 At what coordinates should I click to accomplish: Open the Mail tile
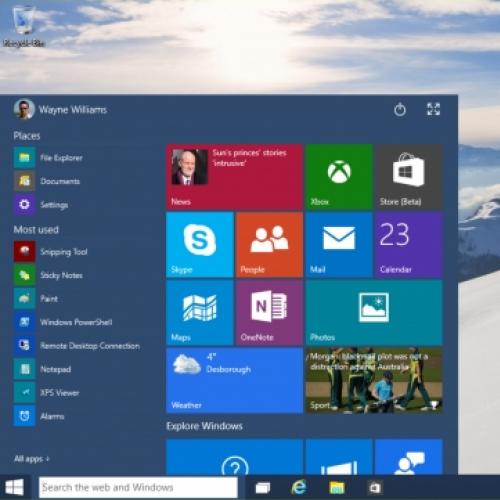[339, 245]
